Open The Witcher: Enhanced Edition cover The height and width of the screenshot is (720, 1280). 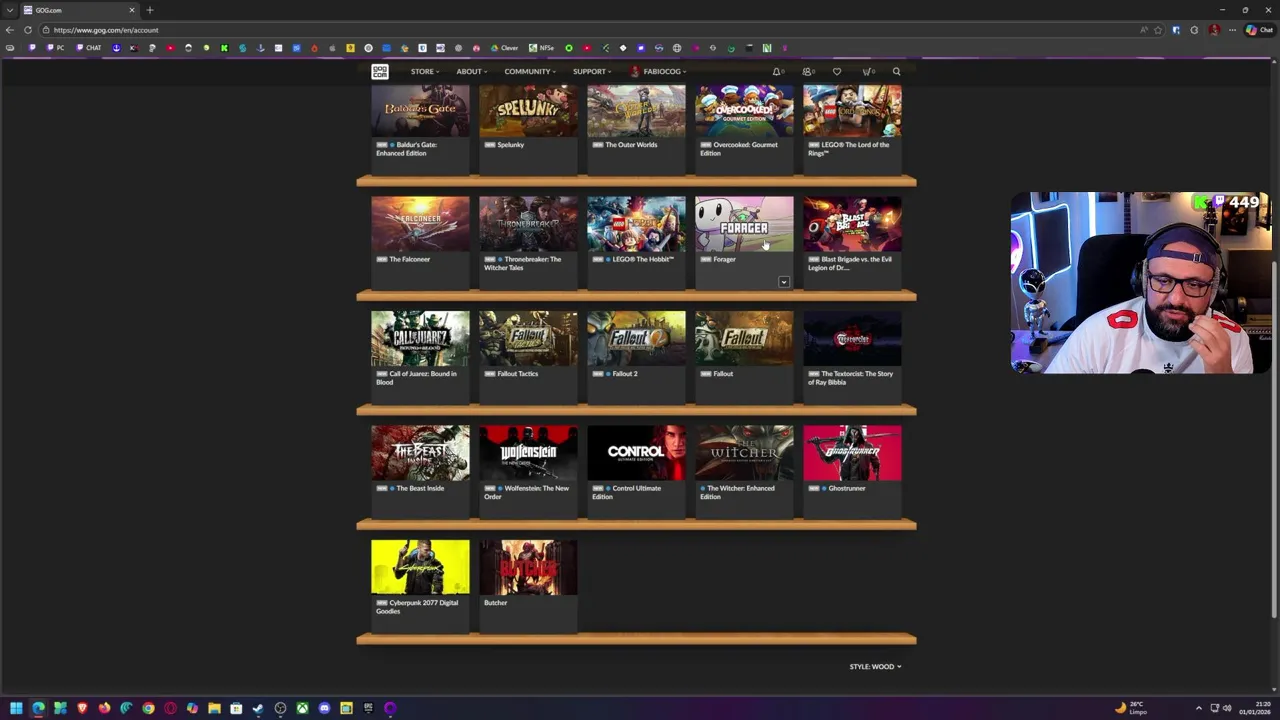pos(744,453)
